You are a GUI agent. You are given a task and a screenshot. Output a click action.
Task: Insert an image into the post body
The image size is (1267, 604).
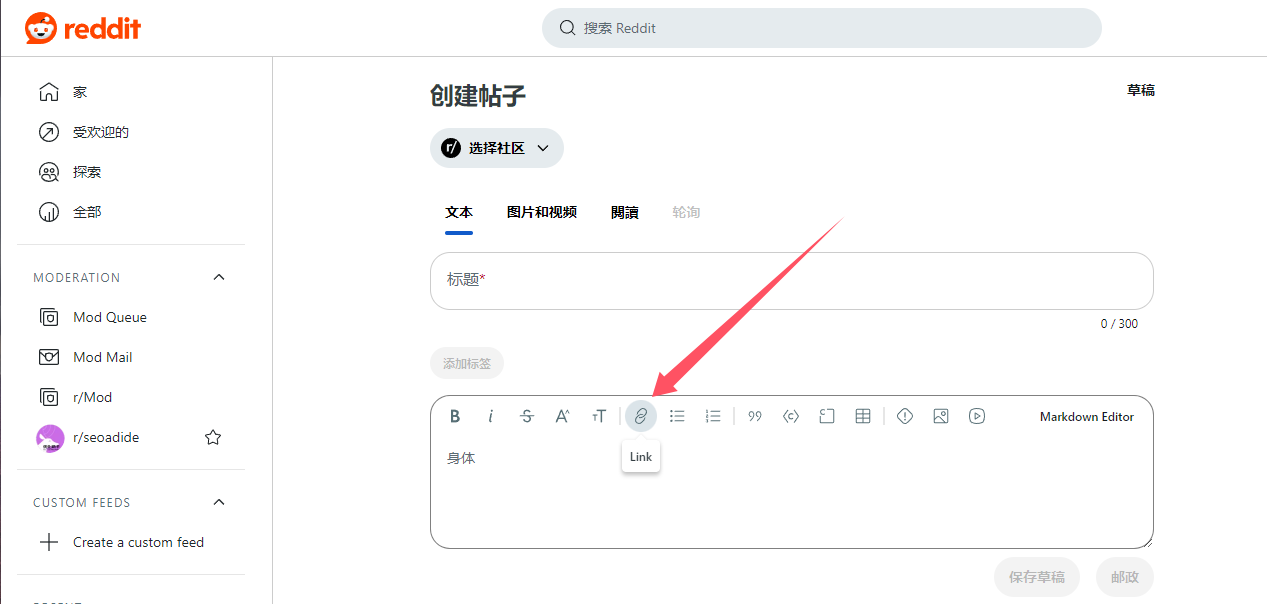click(941, 416)
